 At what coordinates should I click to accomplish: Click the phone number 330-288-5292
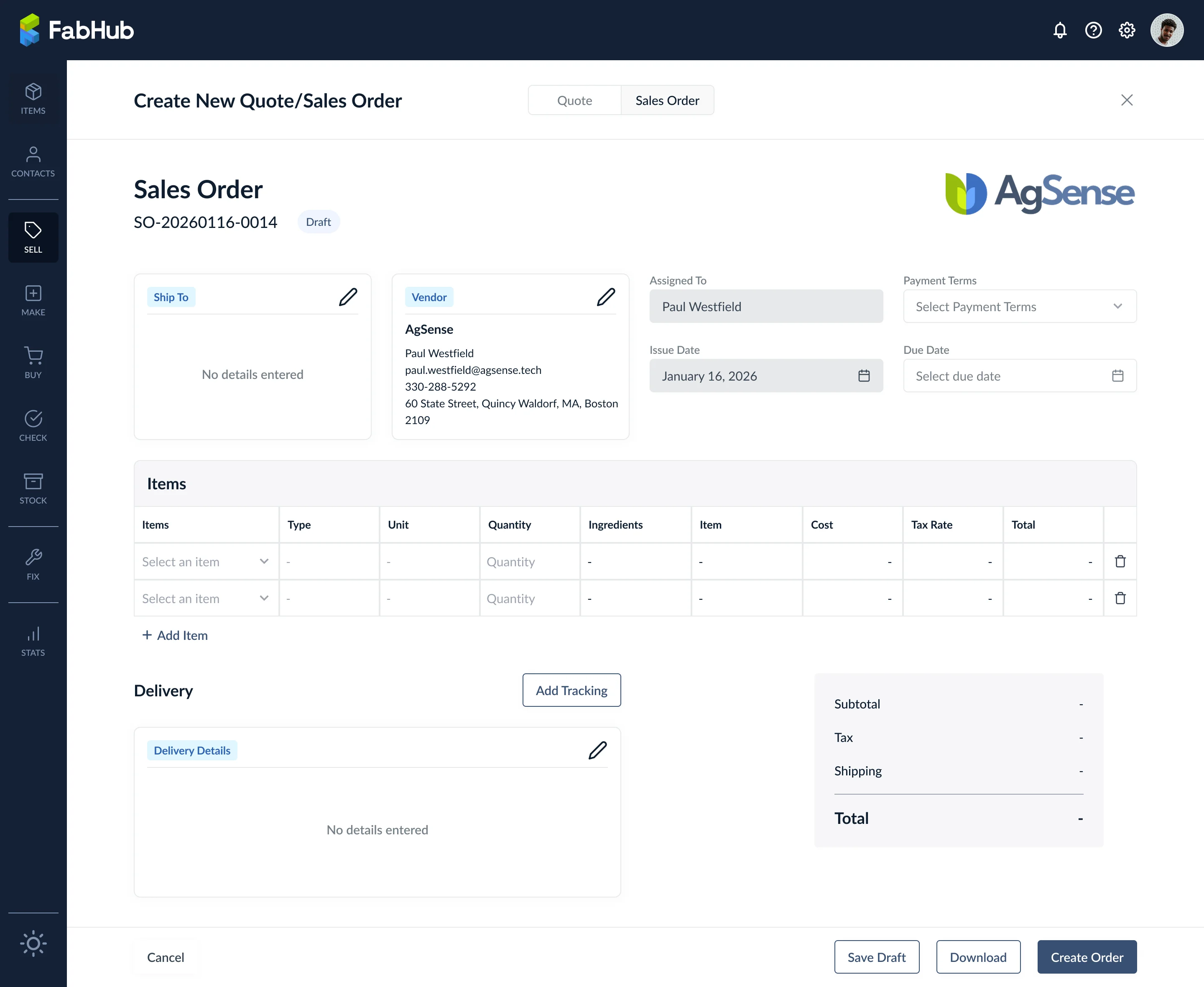440,386
